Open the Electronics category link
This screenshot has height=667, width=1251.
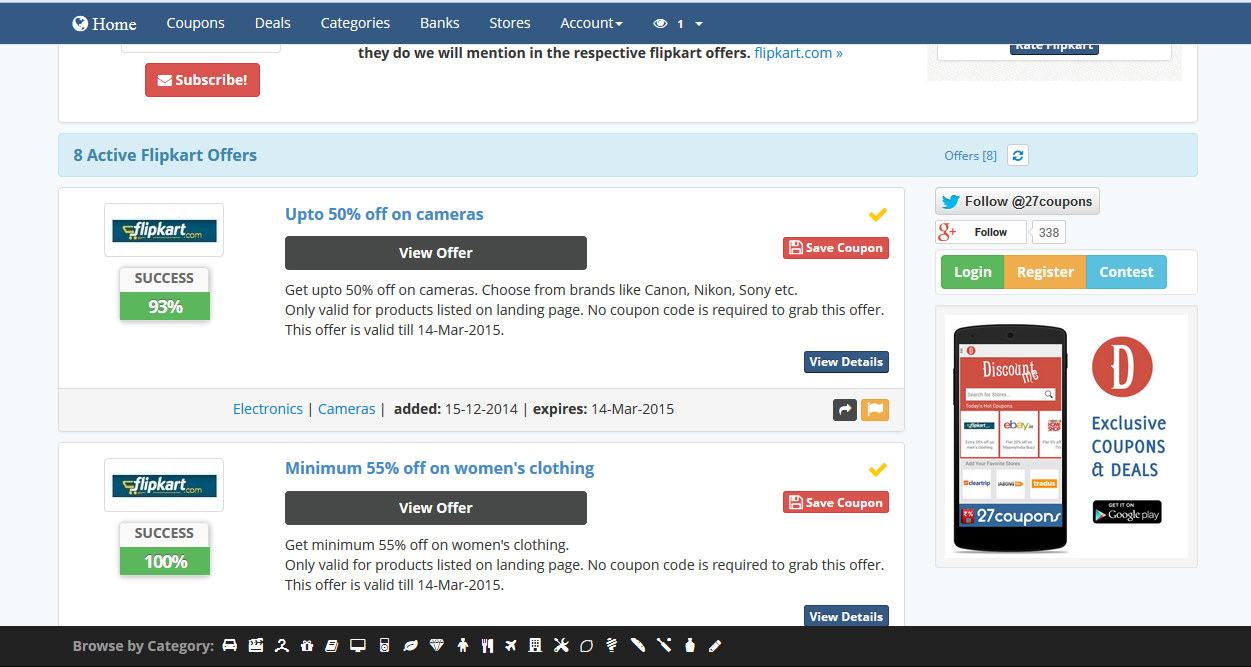[x=268, y=409]
